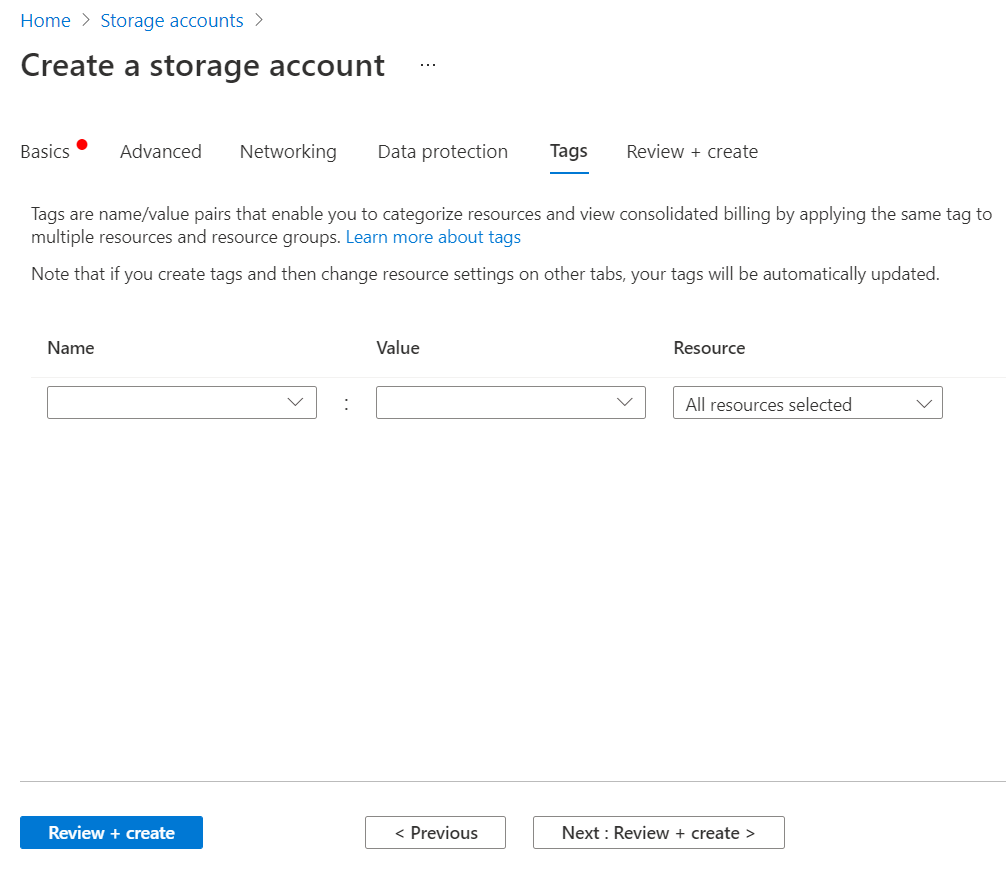The width and height of the screenshot is (1006, 876).
Task: Go to the Data protection tab
Action: 443,152
